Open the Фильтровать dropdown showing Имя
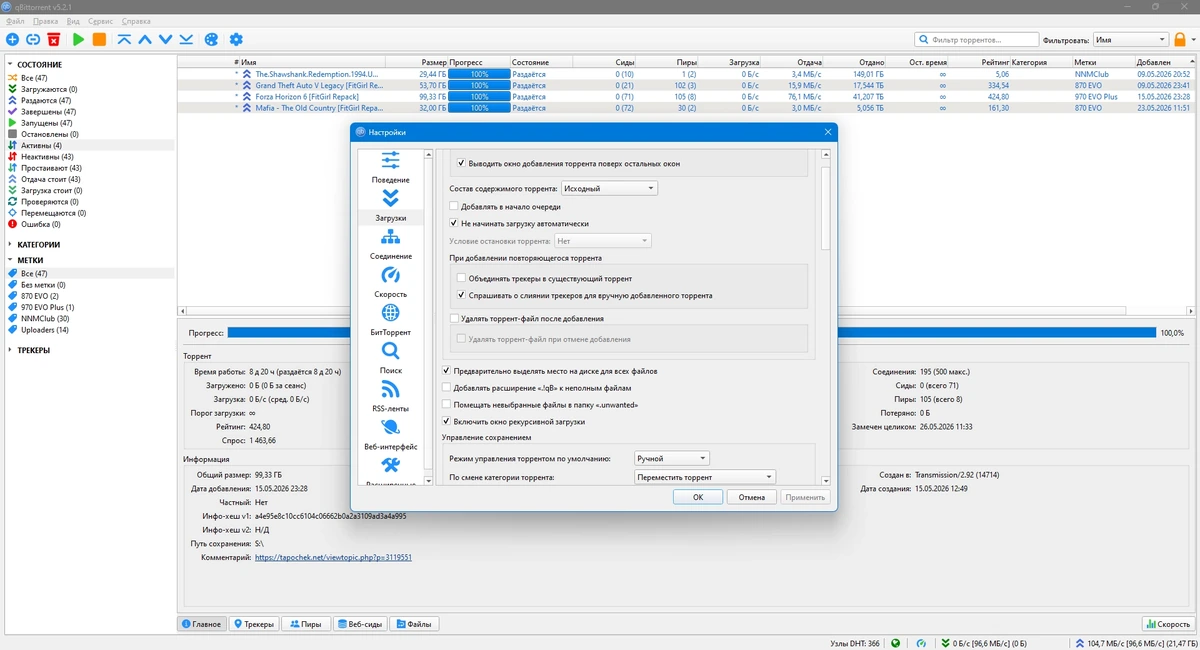The width and height of the screenshot is (1200, 650). click(x=1130, y=40)
